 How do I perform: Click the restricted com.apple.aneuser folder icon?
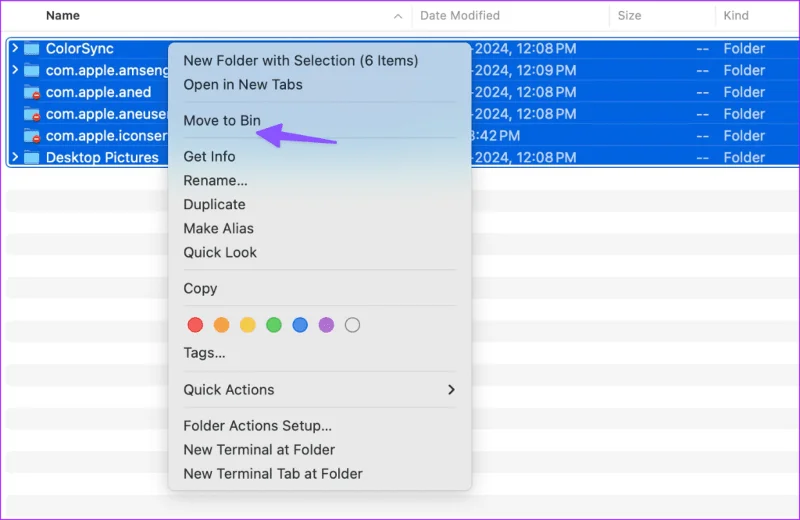[x=32, y=114]
